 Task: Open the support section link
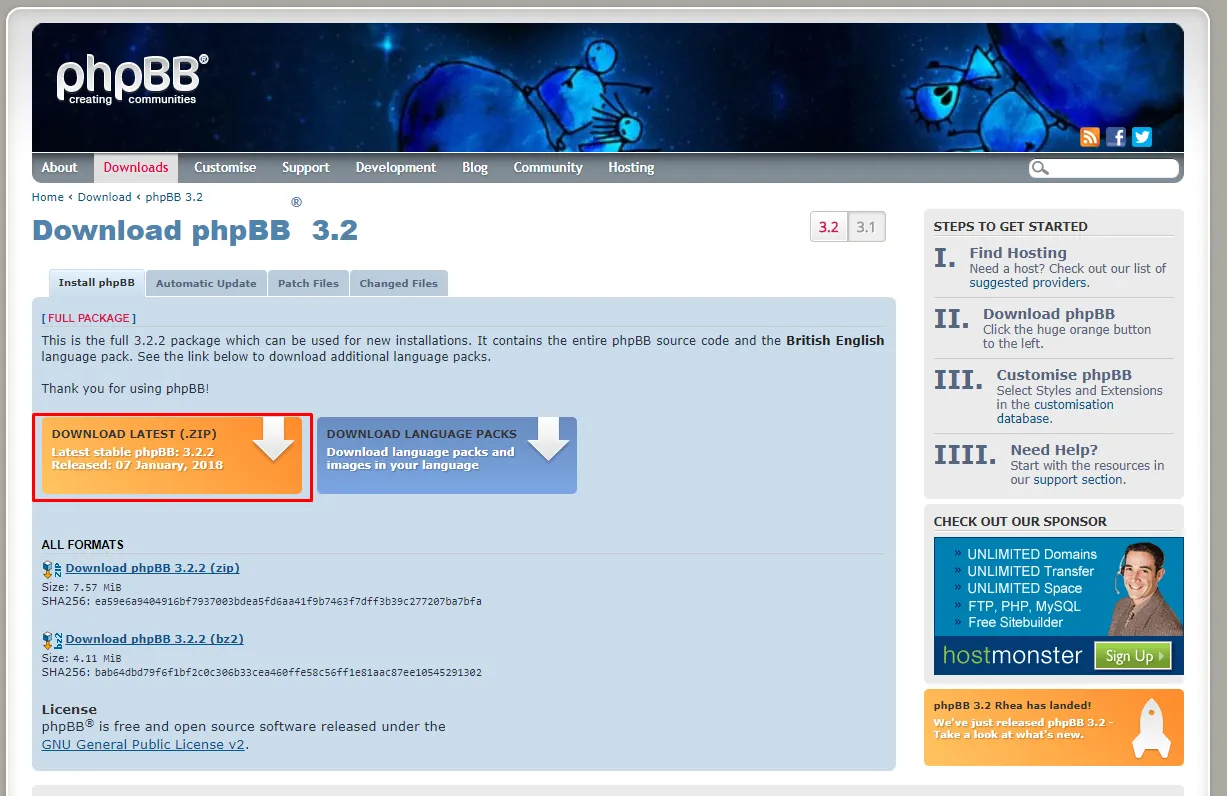[1078, 480]
